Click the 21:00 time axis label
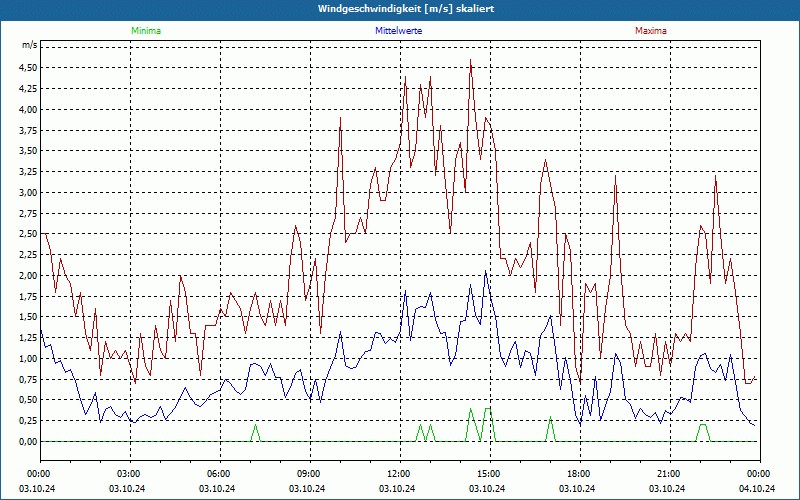This screenshot has height=500, width=800. coord(670,474)
